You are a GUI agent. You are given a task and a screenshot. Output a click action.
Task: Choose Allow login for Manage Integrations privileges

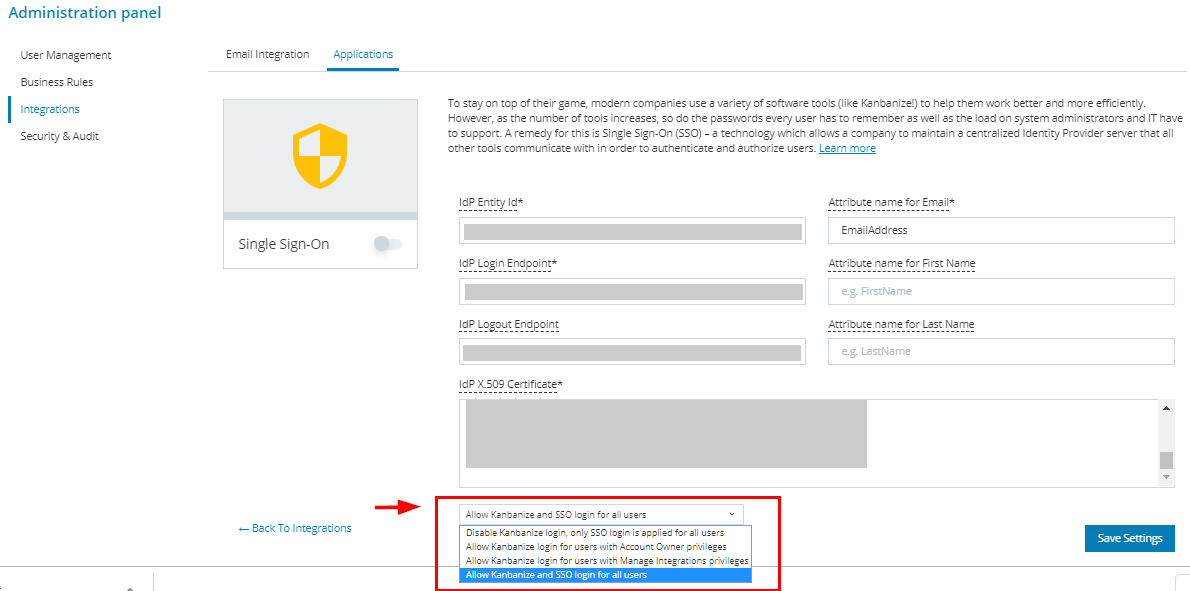coord(605,561)
